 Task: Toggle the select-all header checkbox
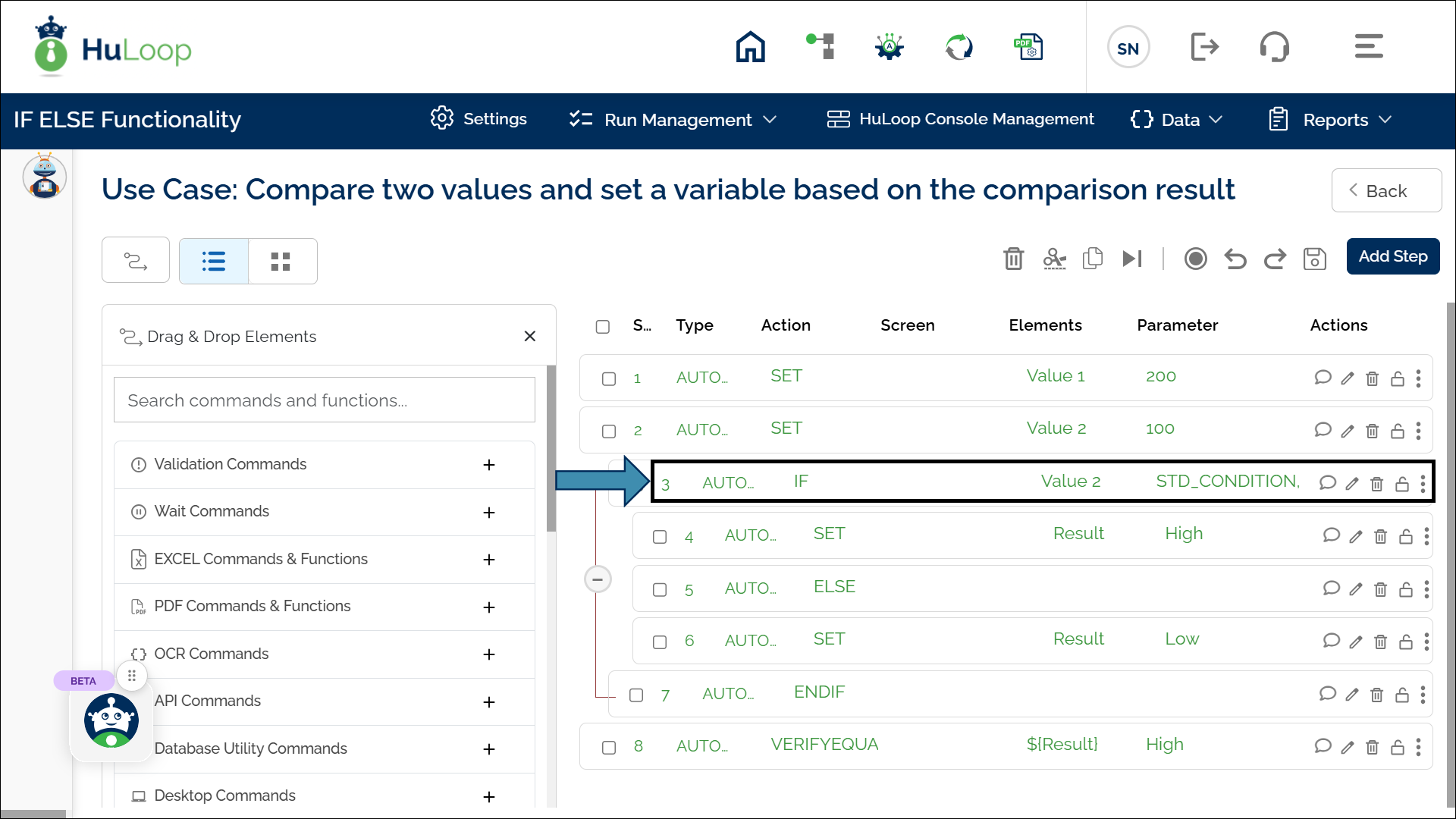(603, 327)
